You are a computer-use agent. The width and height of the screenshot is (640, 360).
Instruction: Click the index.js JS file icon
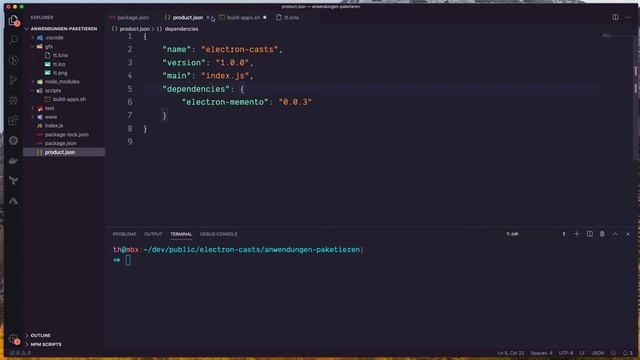(x=40, y=126)
